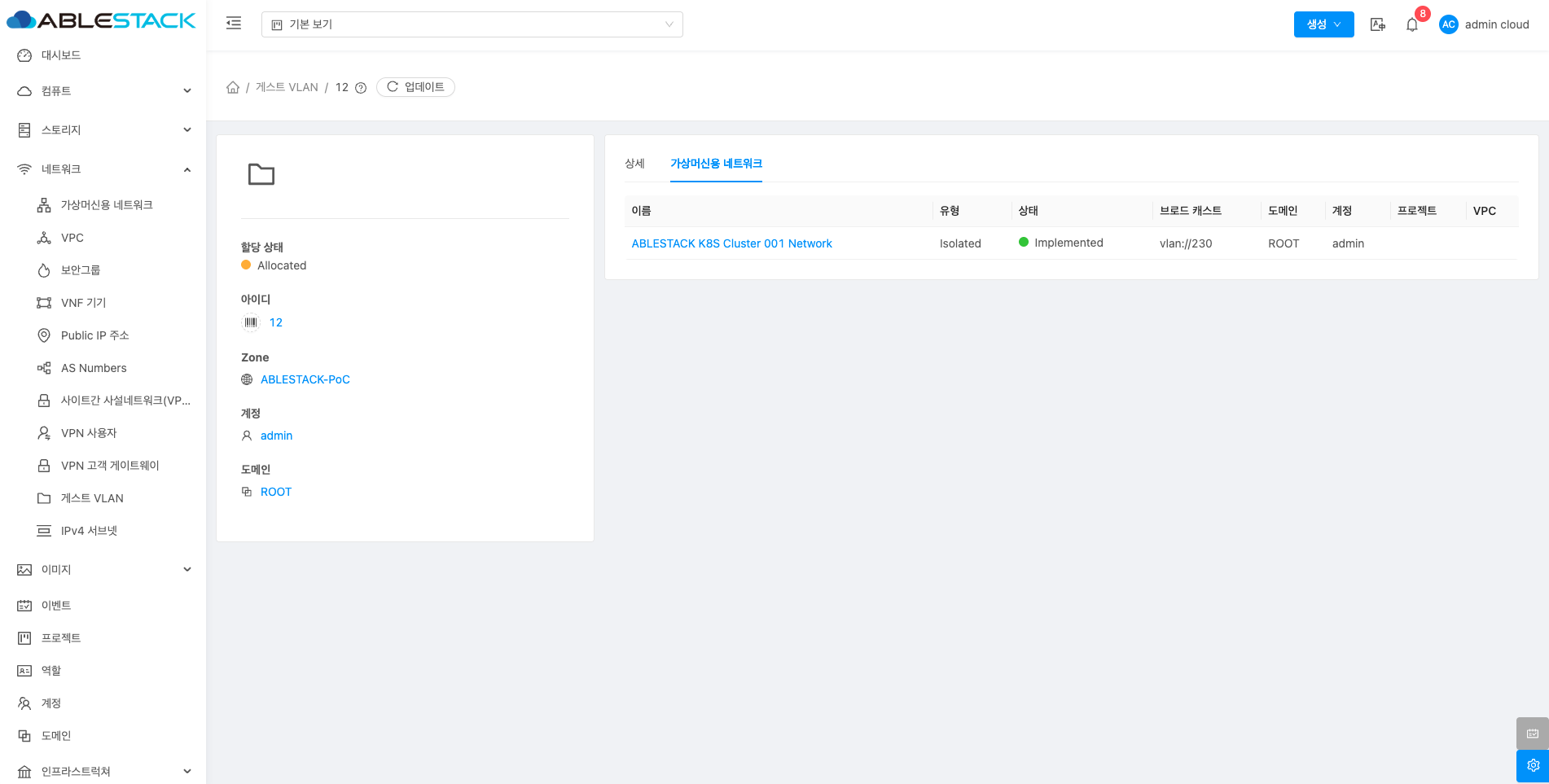The height and width of the screenshot is (784, 1549).
Task: Open VPN 고객 게이트웨이
Action: pyautogui.click(x=103, y=466)
